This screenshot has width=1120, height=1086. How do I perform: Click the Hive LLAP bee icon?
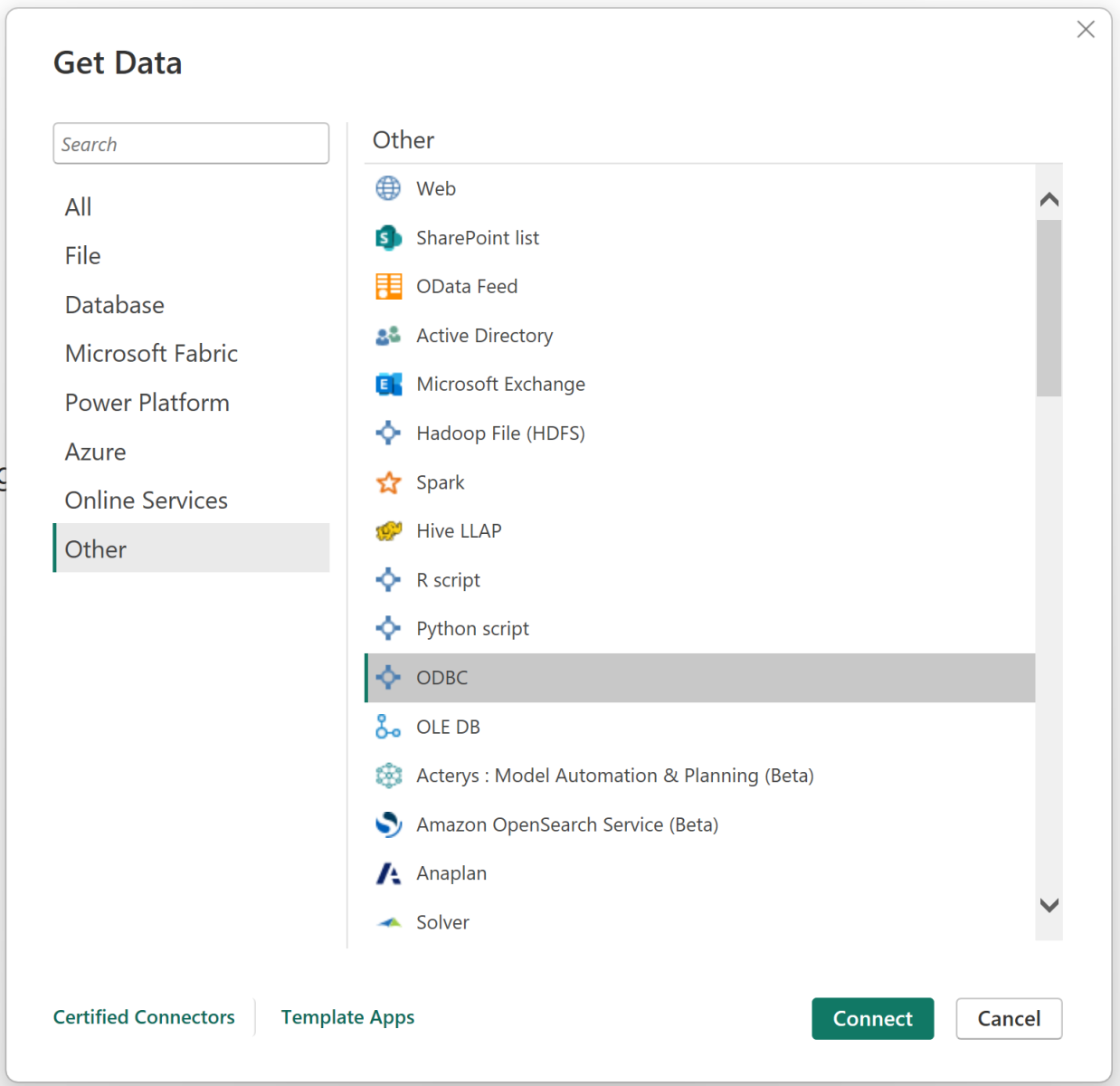(388, 531)
